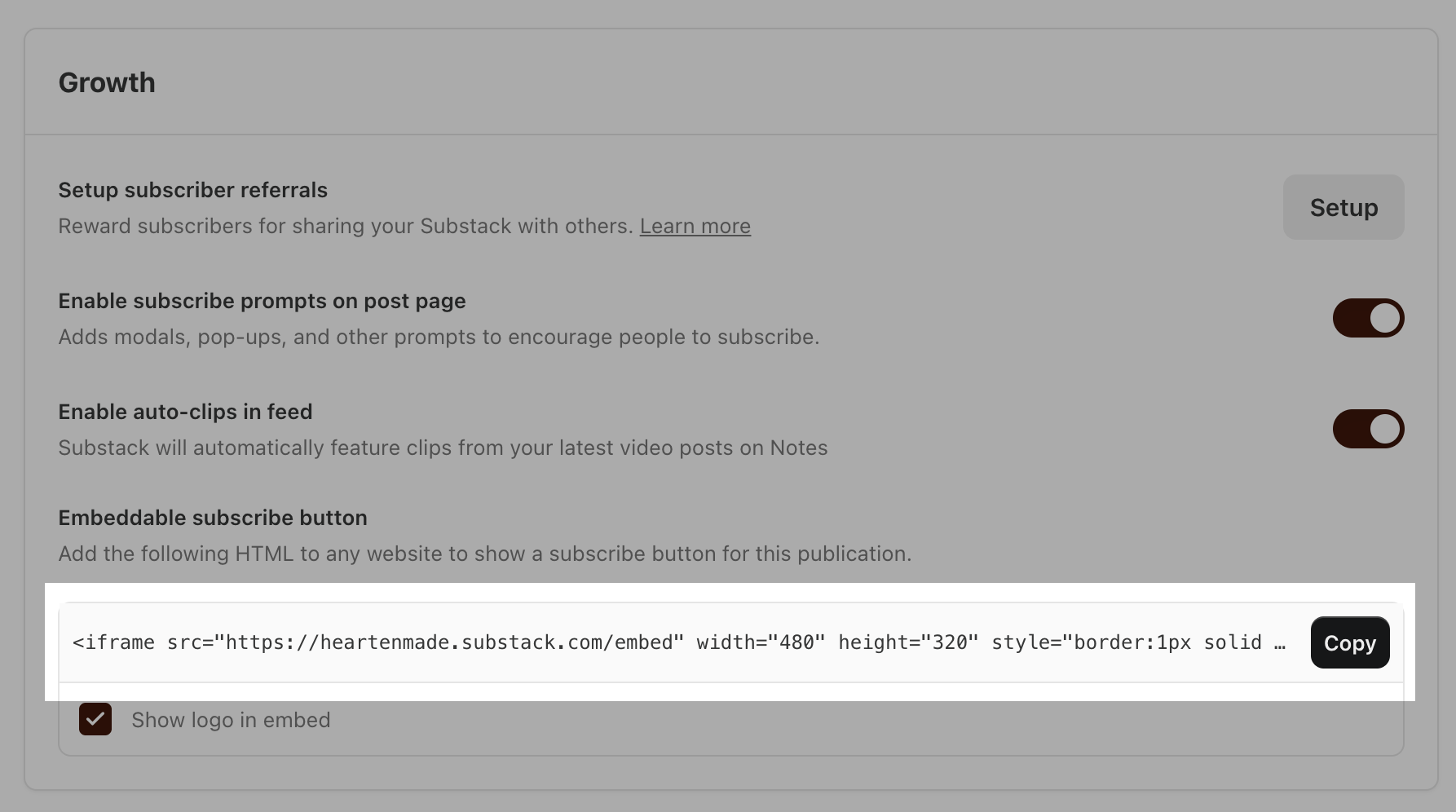The width and height of the screenshot is (1456, 812).
Task: Click the 'Embeddable subscribe button' title
Action: point(213,518)
